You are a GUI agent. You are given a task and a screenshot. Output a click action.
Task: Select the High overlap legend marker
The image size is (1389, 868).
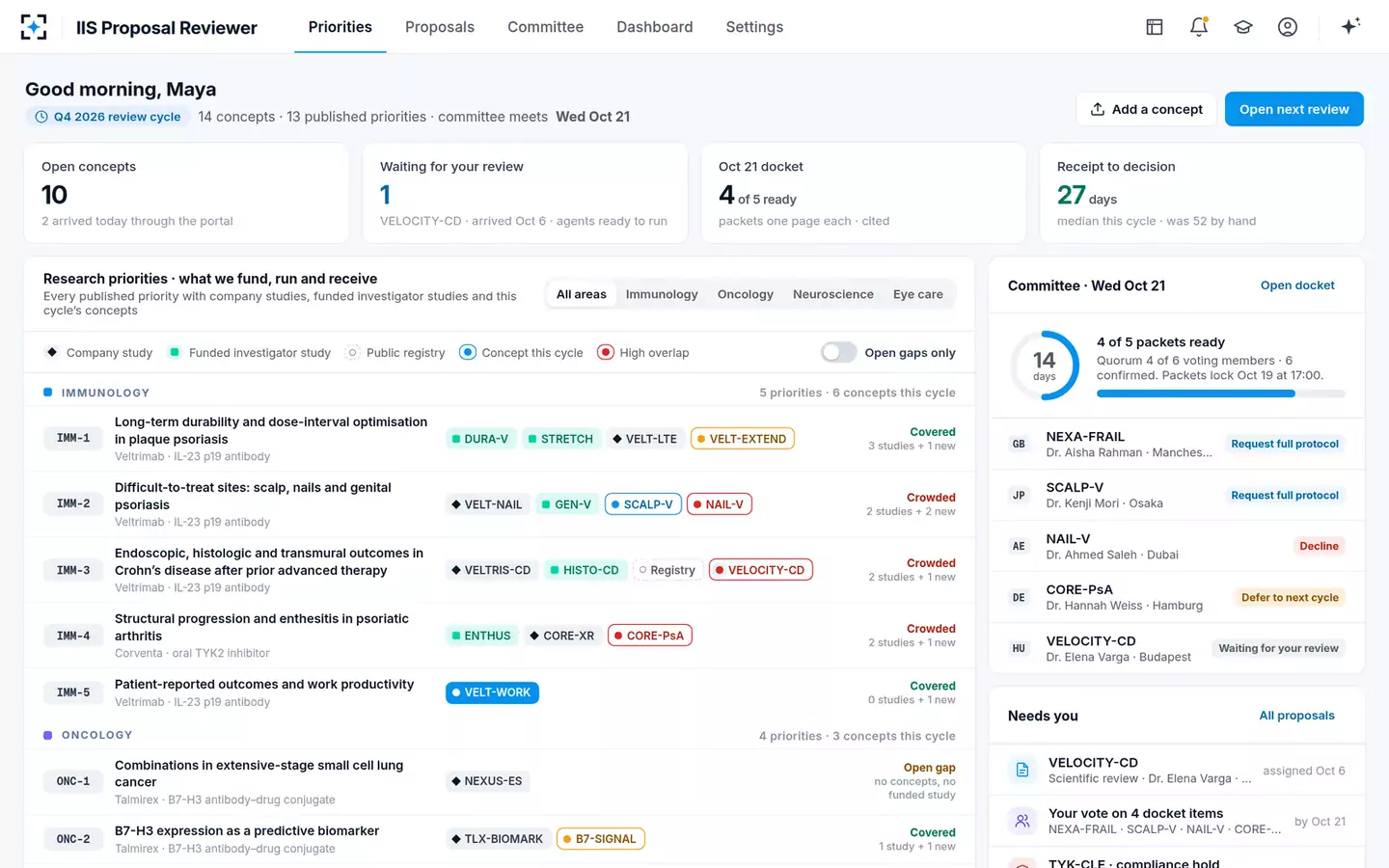[x=606, y=352]
